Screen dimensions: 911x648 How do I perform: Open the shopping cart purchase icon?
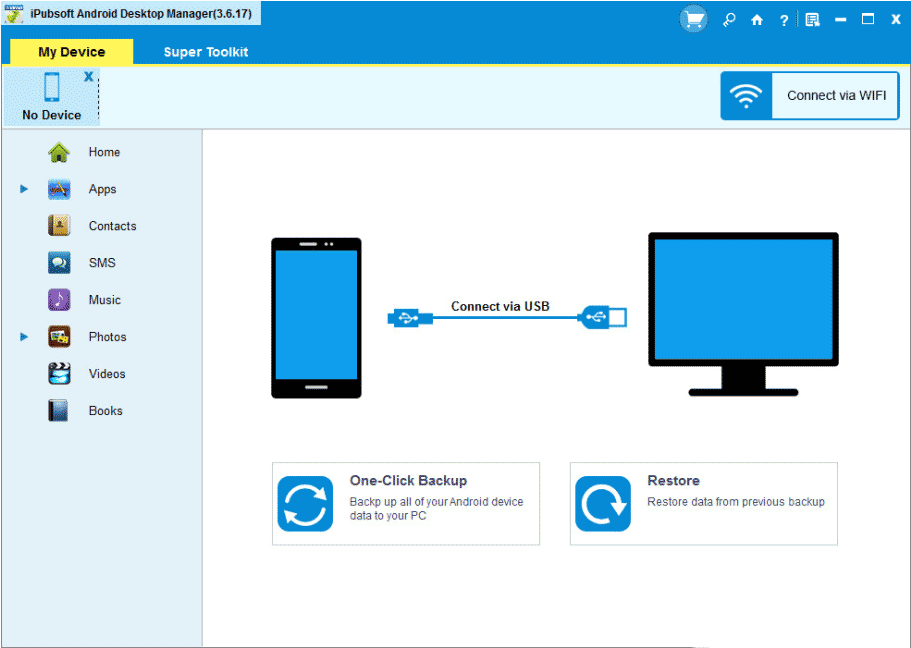(x=693, y=18)
